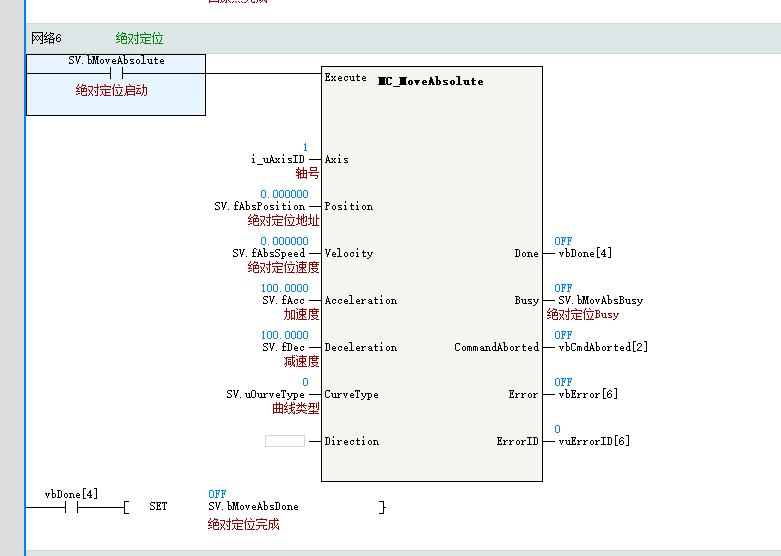The height and width of the screenshot is (556, 781).
Task: Click the SV.bMoveAbsolute normally-open contact
Action: [115, 73]
